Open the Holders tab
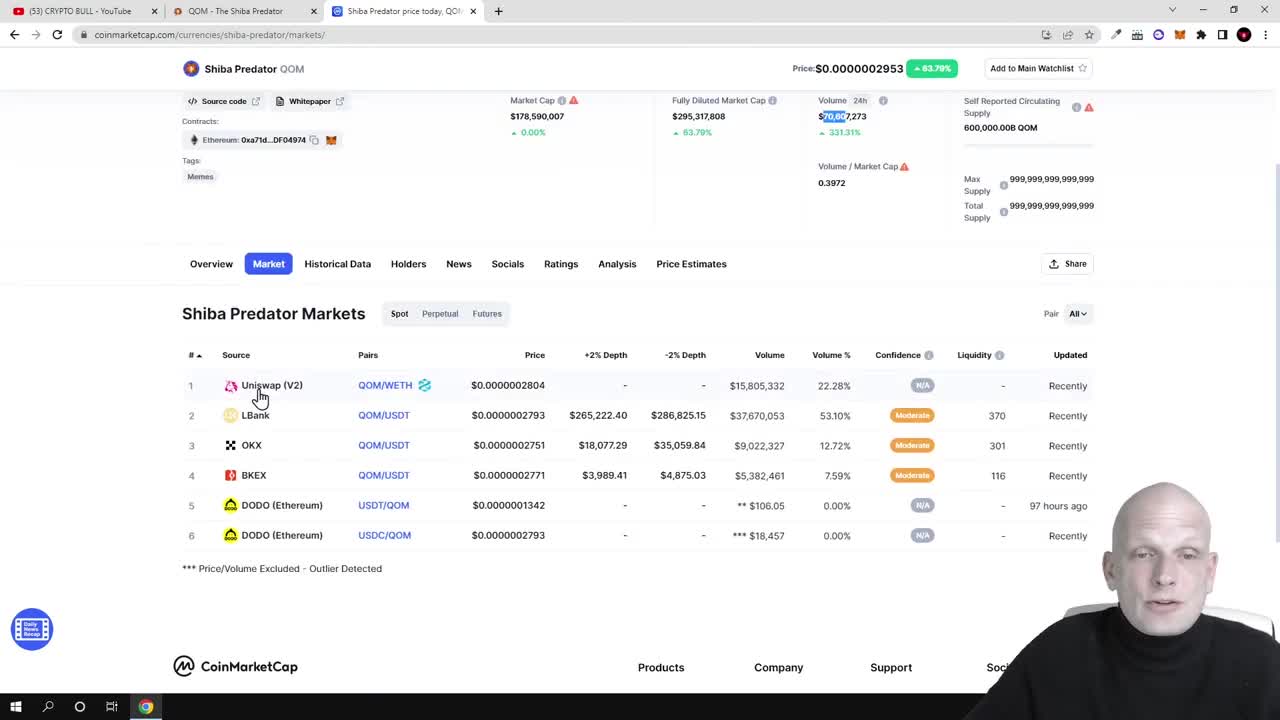The image size is (1280, 720). point(408,264)
